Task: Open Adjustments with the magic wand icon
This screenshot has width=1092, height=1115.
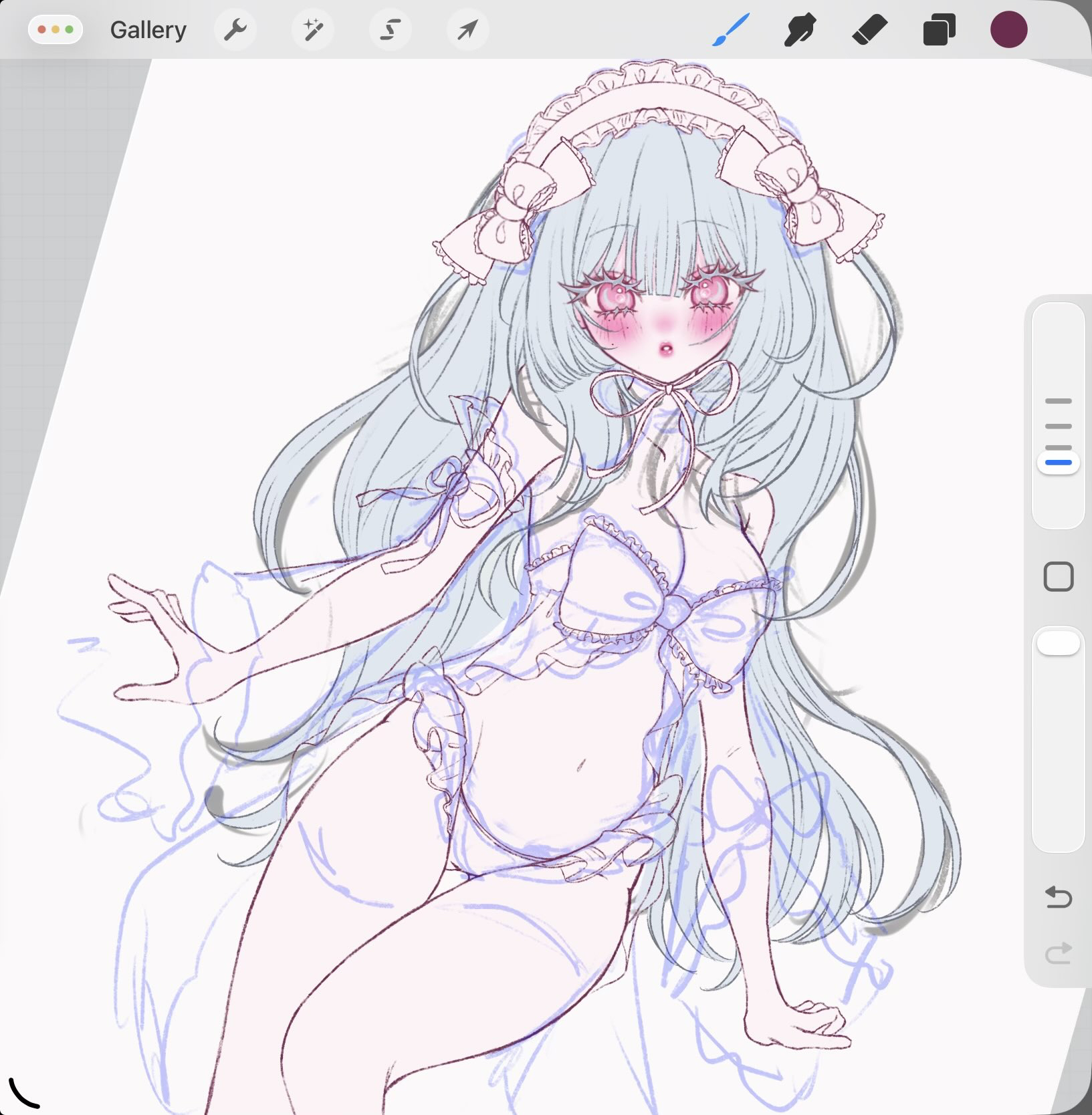Action: coord(312,30)
